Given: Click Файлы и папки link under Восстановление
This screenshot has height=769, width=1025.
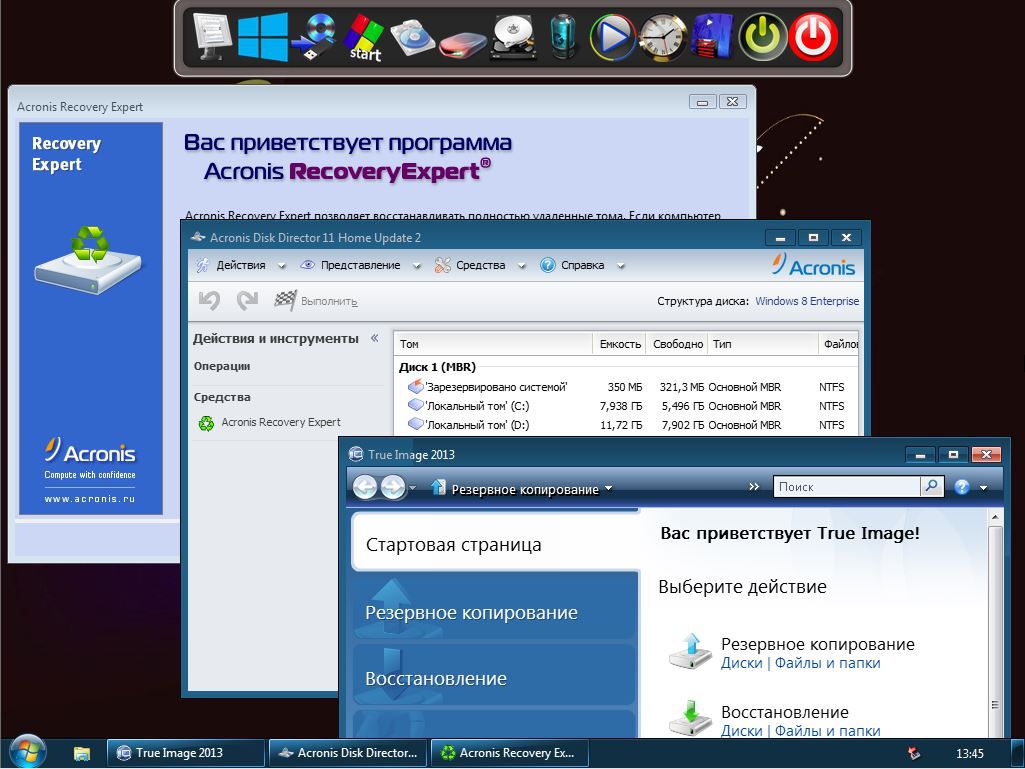Looking at the screenshot, I should click(828, 730).
